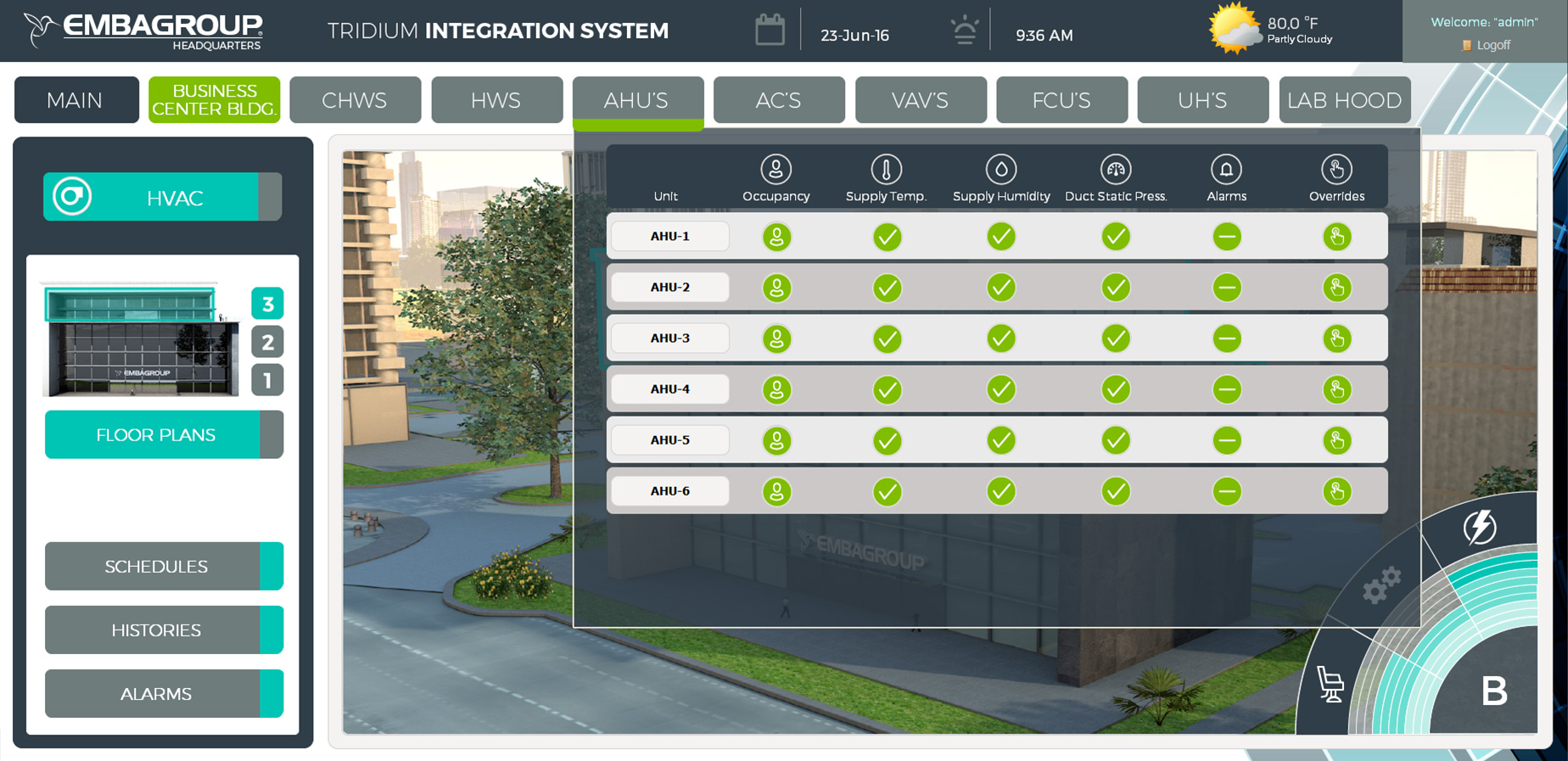Select the Business Center Bldg. tab
This screenshot has height=761, width=1568.
pos(214,100)
